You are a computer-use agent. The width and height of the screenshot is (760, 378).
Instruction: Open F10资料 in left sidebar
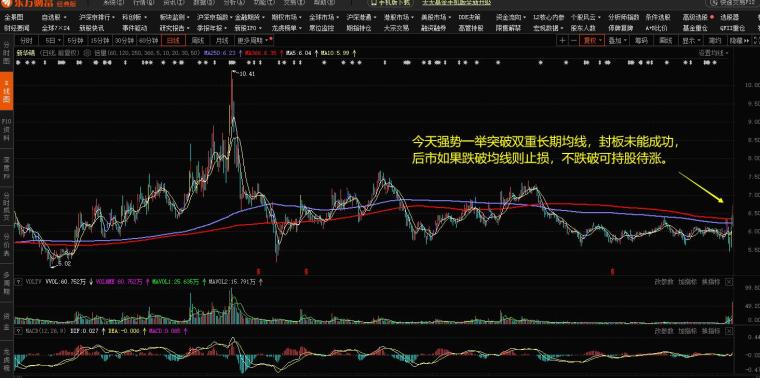coord(6,129)
